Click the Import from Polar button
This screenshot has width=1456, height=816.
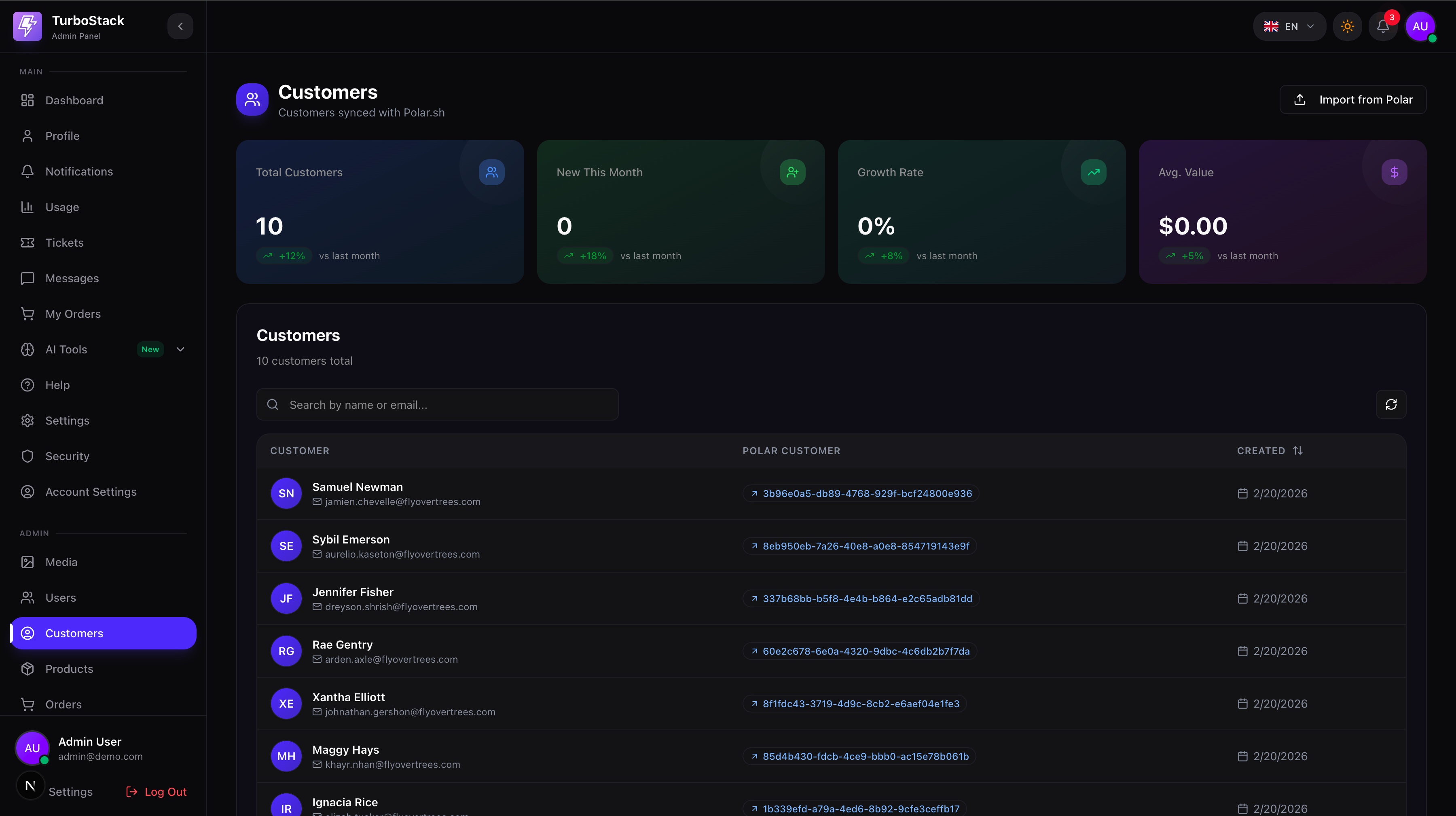tap(1352, 99)
